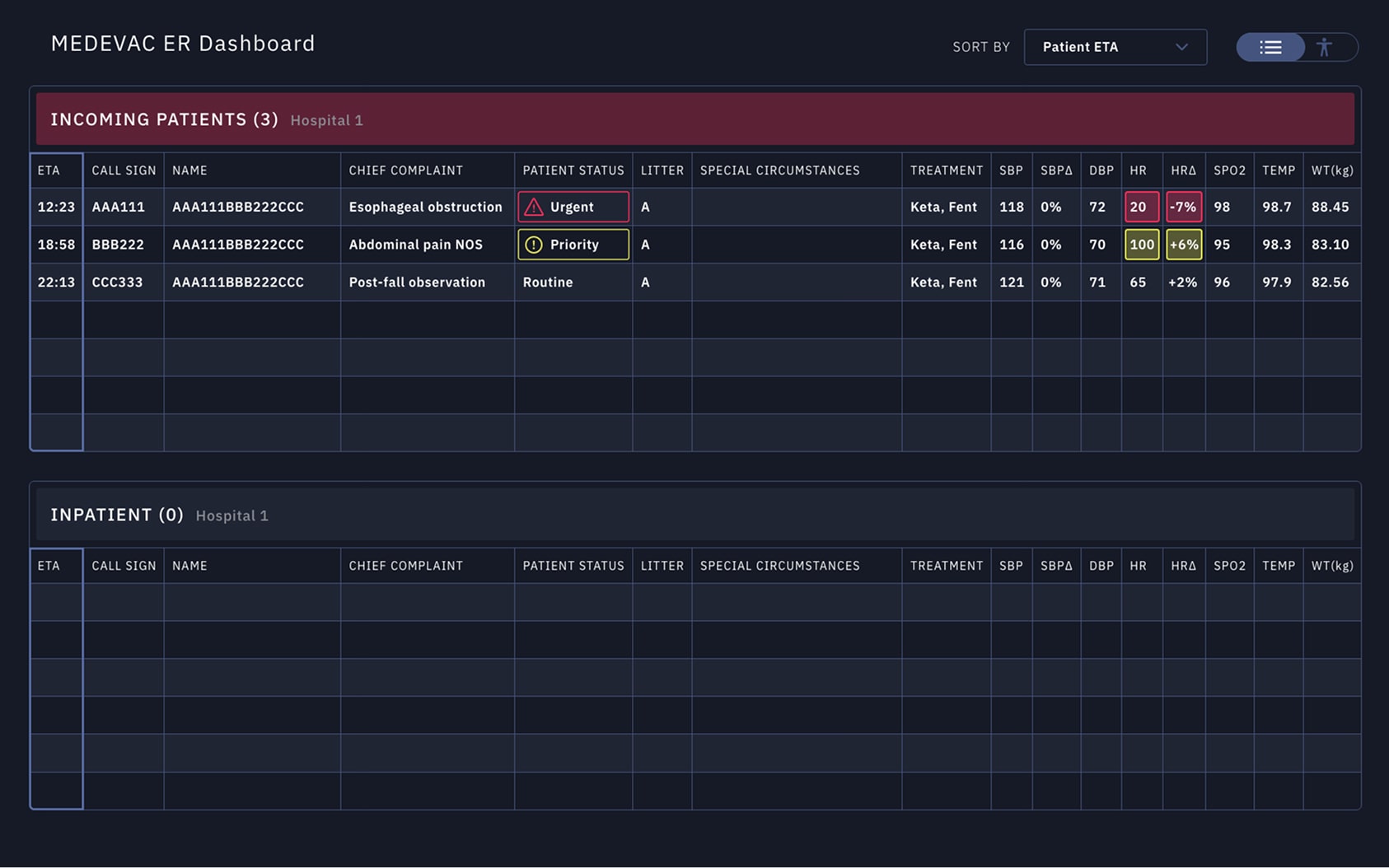This screenshot has height=868, width=1389.
Task: Select the Priority patient status badge
Action: pyautogui.click(x=573, y=245)
